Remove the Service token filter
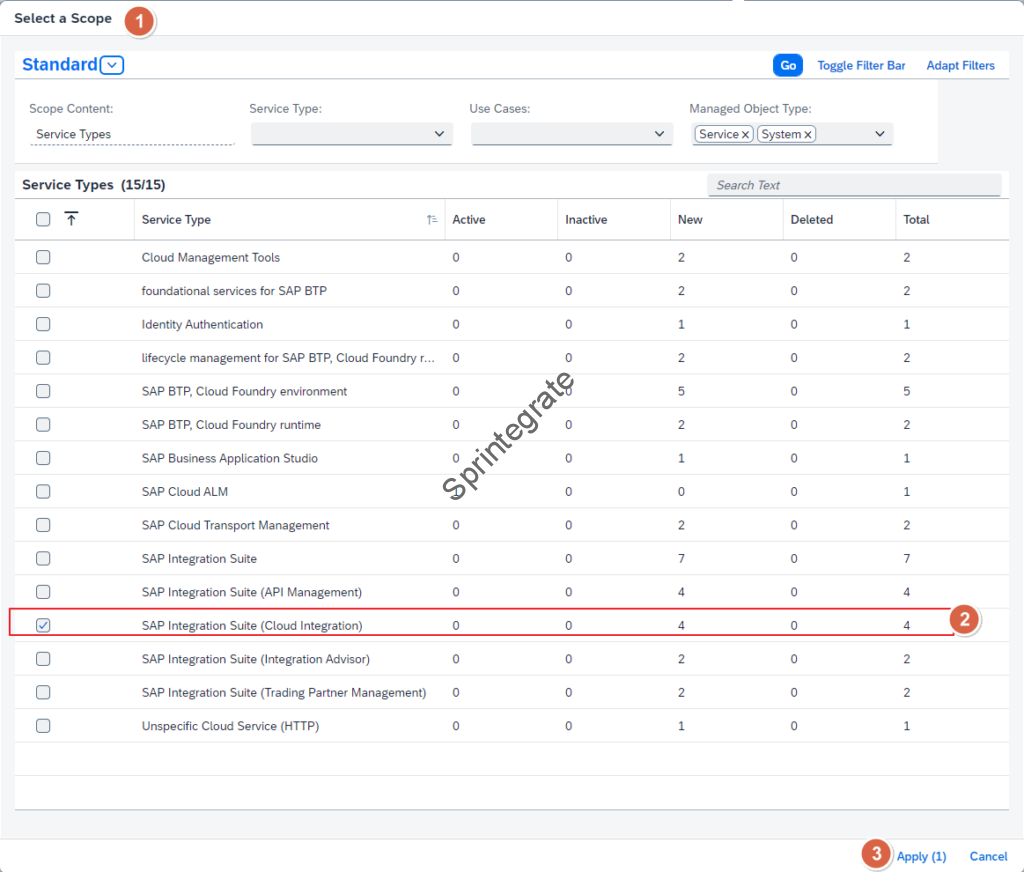The height and width of the screenshot is (872, 1024). coord(746,133)
